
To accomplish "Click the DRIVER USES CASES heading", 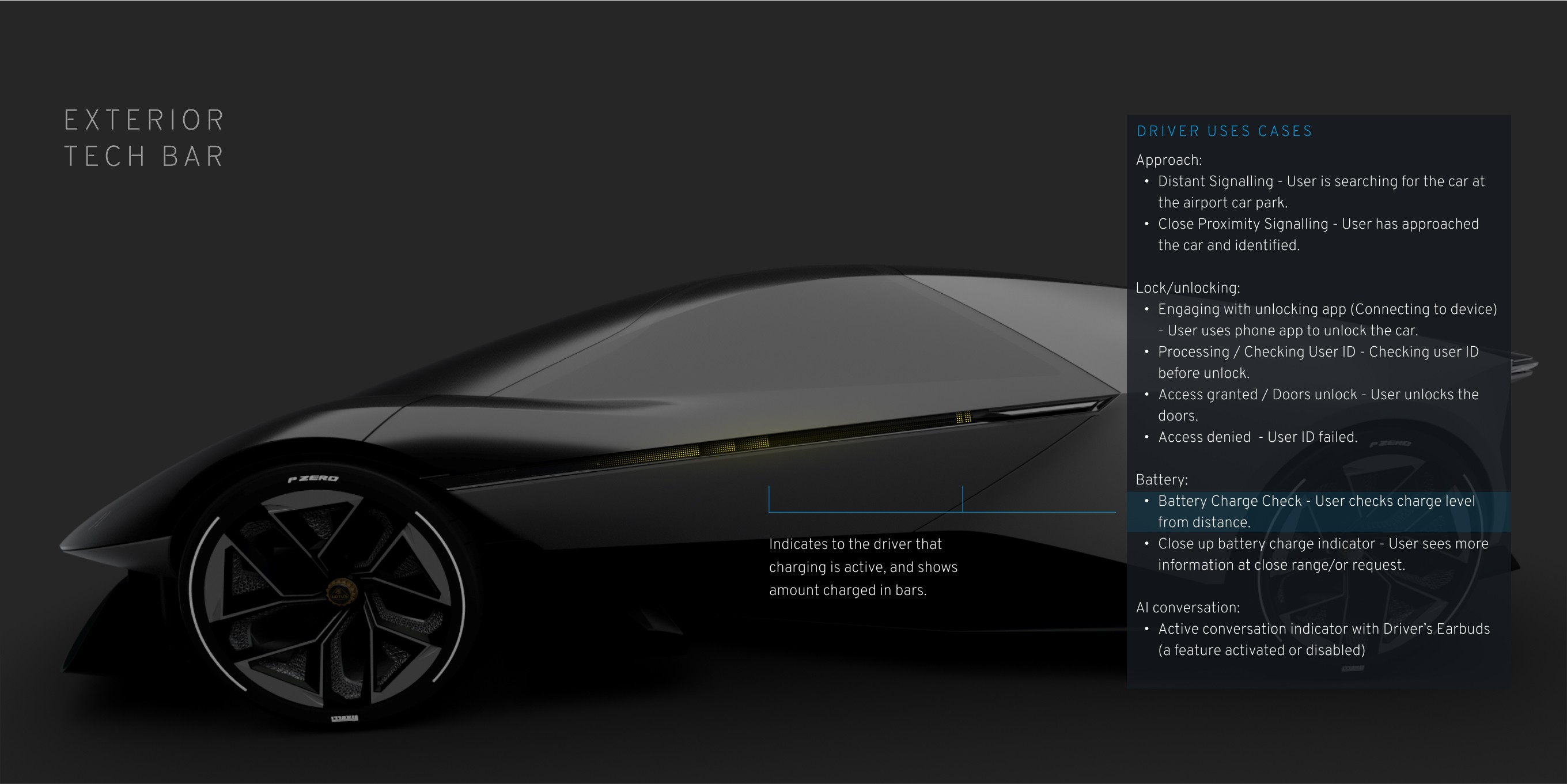I will [x=1225, y=131].
